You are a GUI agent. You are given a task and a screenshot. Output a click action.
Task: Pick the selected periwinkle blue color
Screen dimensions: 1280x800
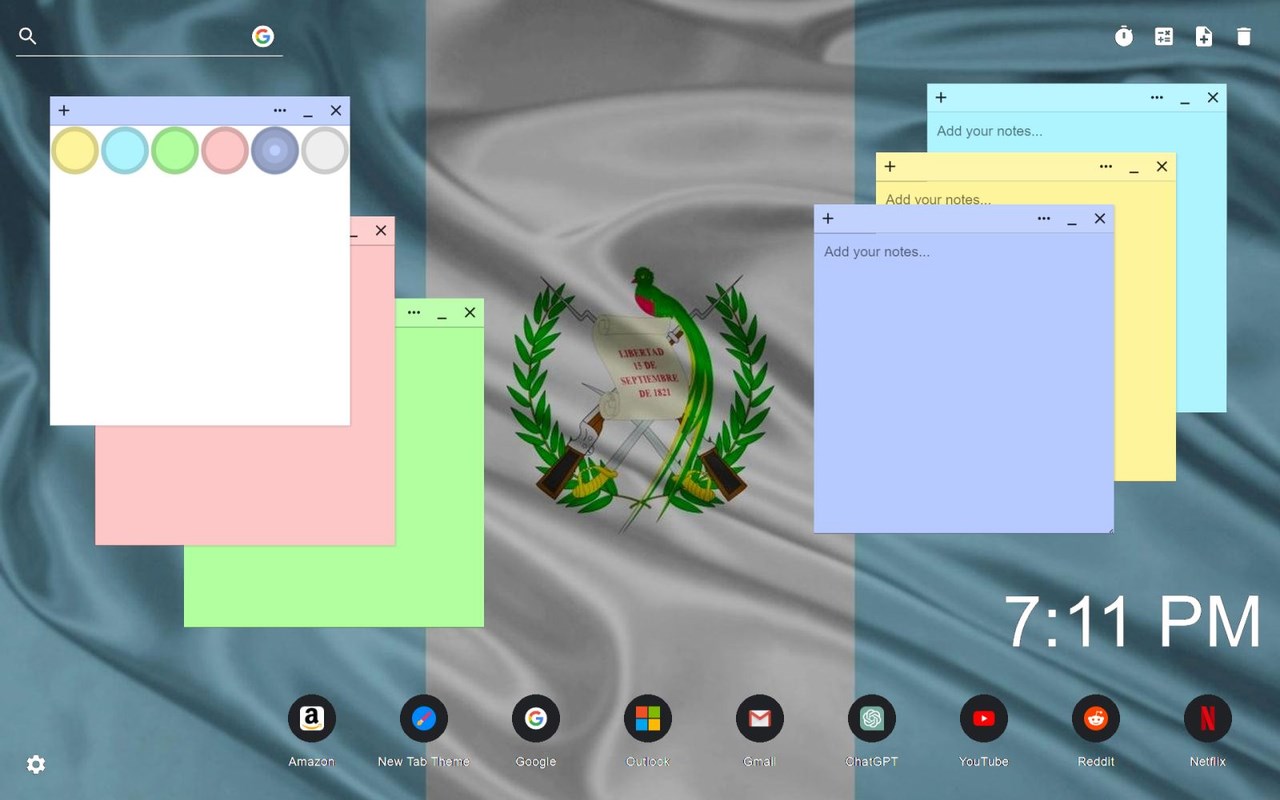(275, 150)
